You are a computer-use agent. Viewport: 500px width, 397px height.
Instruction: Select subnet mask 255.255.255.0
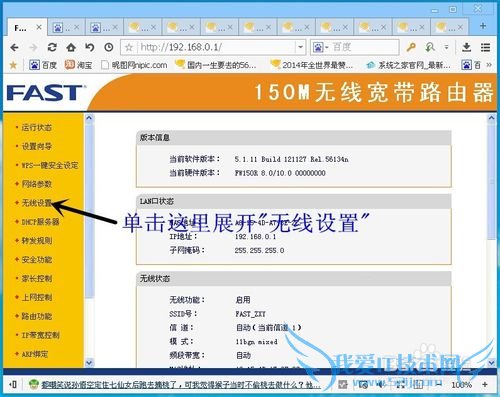click(259, 251)
